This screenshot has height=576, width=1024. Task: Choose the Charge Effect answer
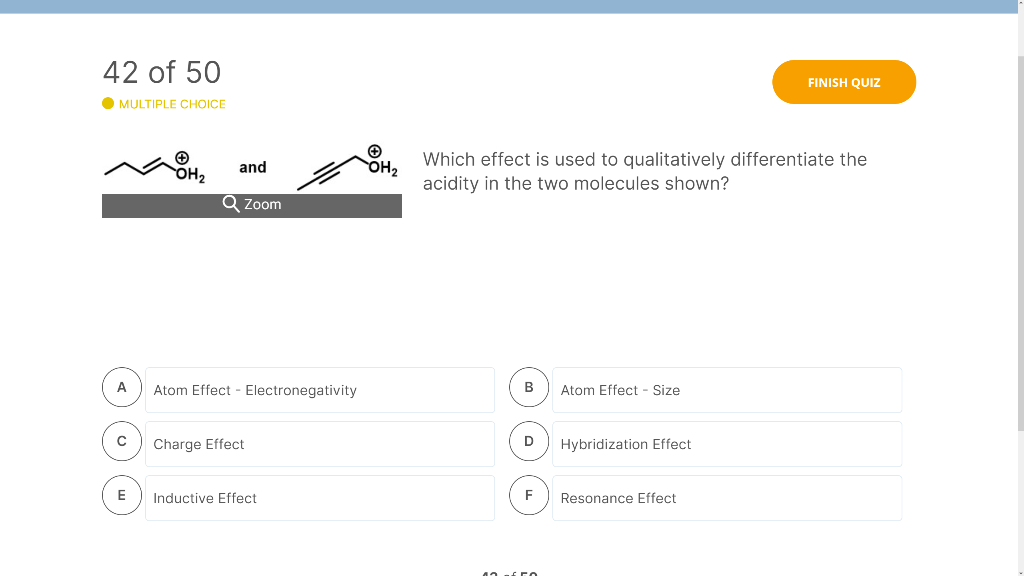pyautogui.click(x=320, y=444)
